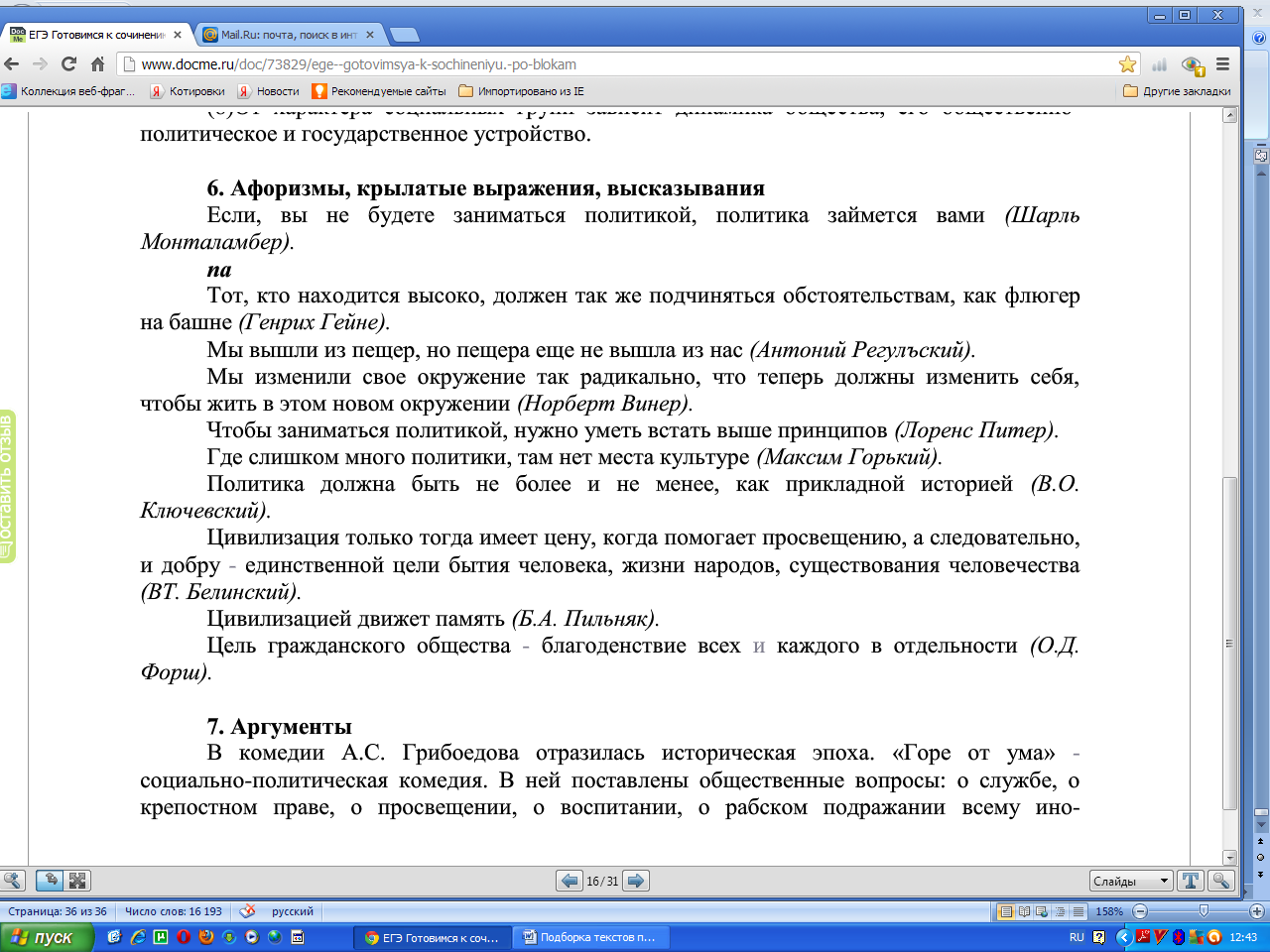
Task: Reload the current page
Action: coord(68,63)
